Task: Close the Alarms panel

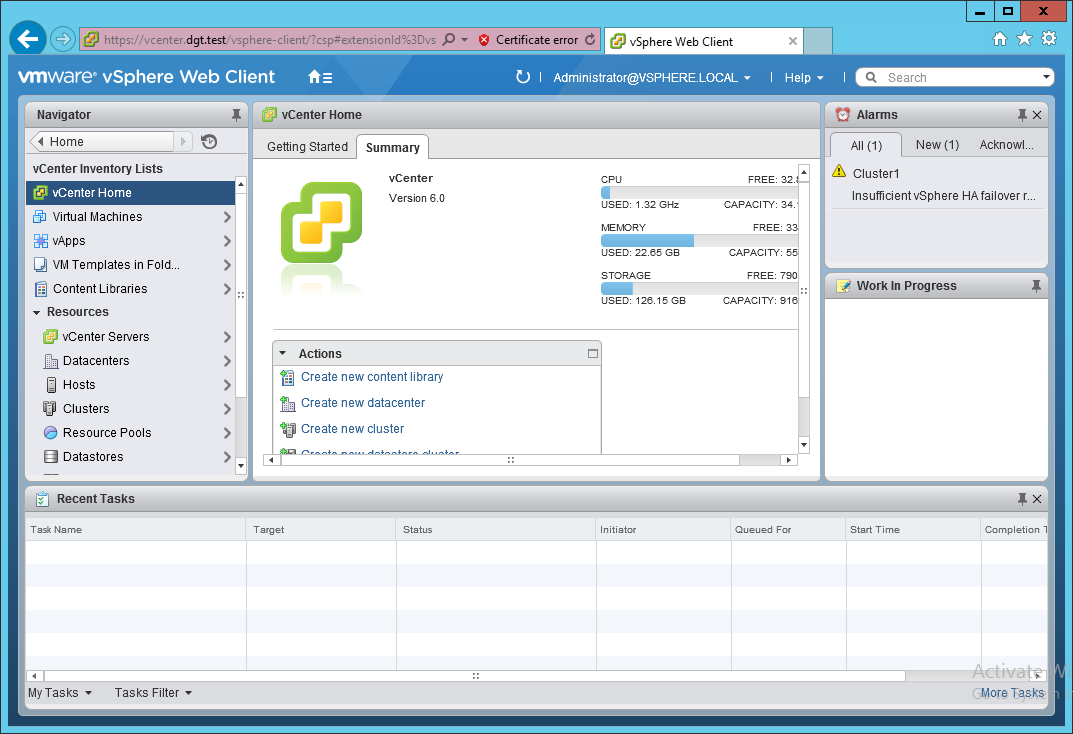Action: [x=1037, y=115]
